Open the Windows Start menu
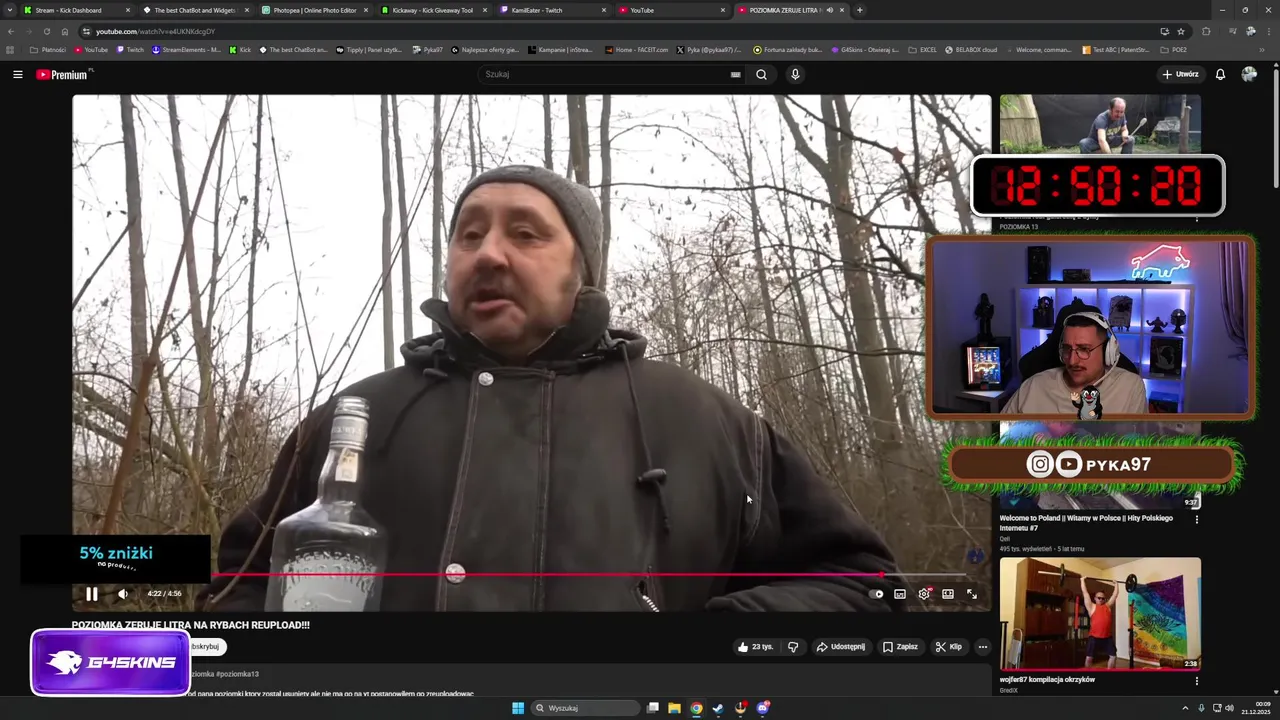This screenshot has width=1280, height=720. pos(518,708)
